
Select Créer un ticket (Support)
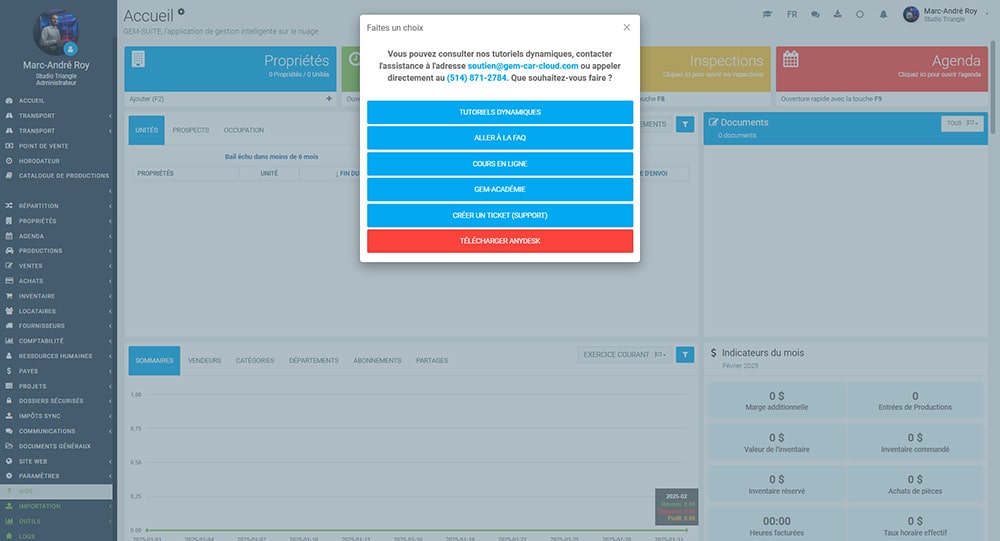pyautogui.click(x=500, y=215)
